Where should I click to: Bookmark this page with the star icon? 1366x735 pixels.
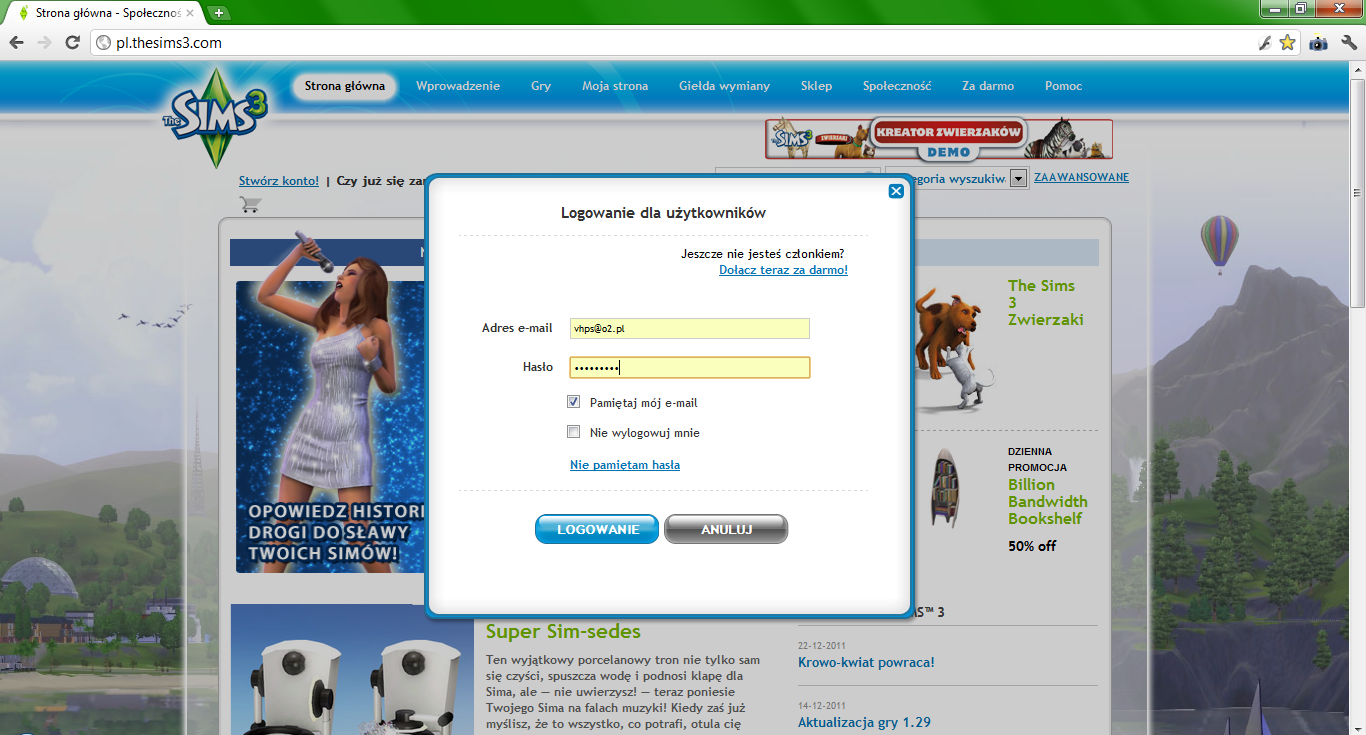pos(1287,43)
